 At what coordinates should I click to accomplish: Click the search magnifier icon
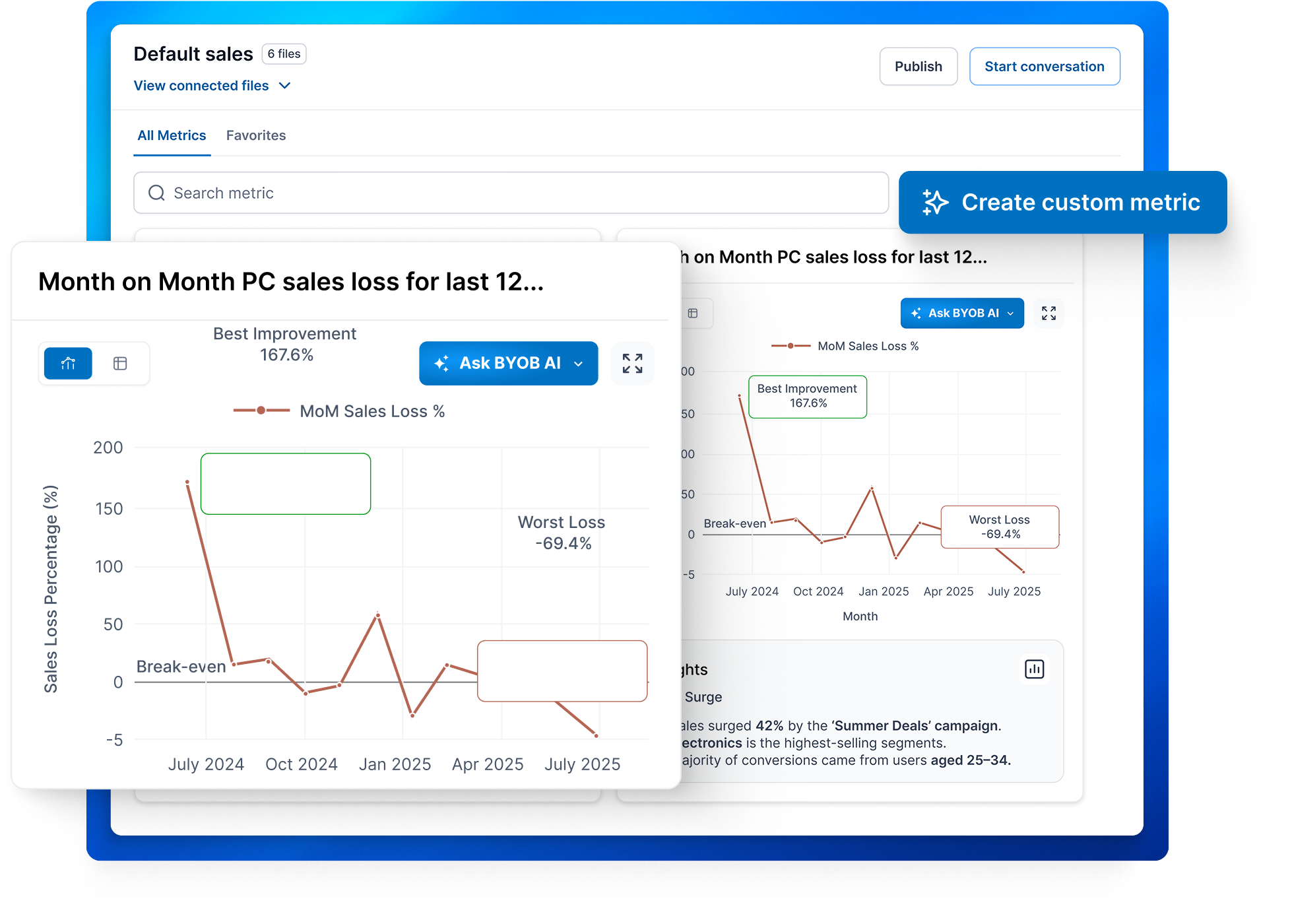point(156,193)
